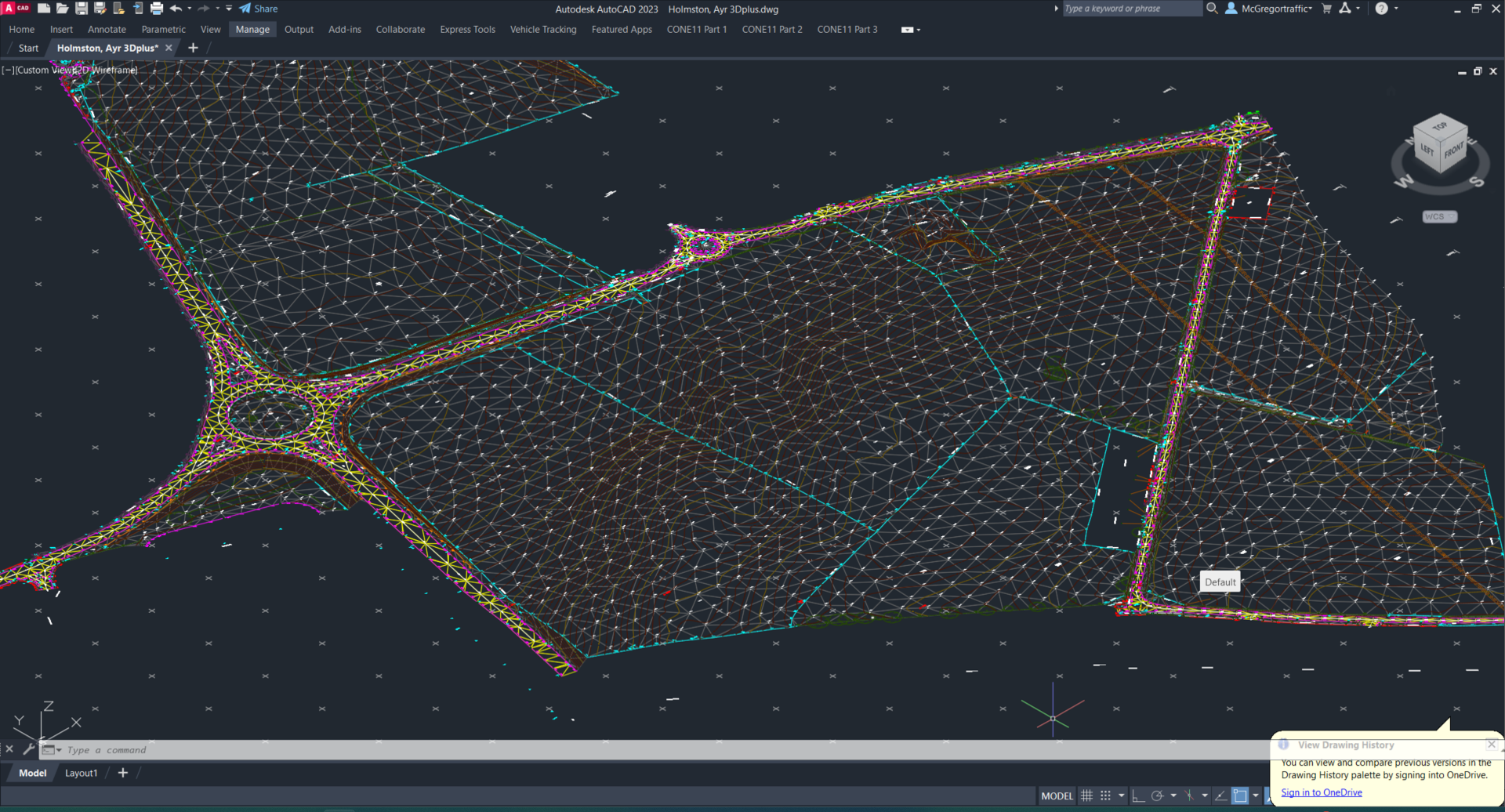Click the Plot printer icon
Image resolution: width=1505 pixels, height=812 pixels.
pyautogui.click(x=157, y=9)
